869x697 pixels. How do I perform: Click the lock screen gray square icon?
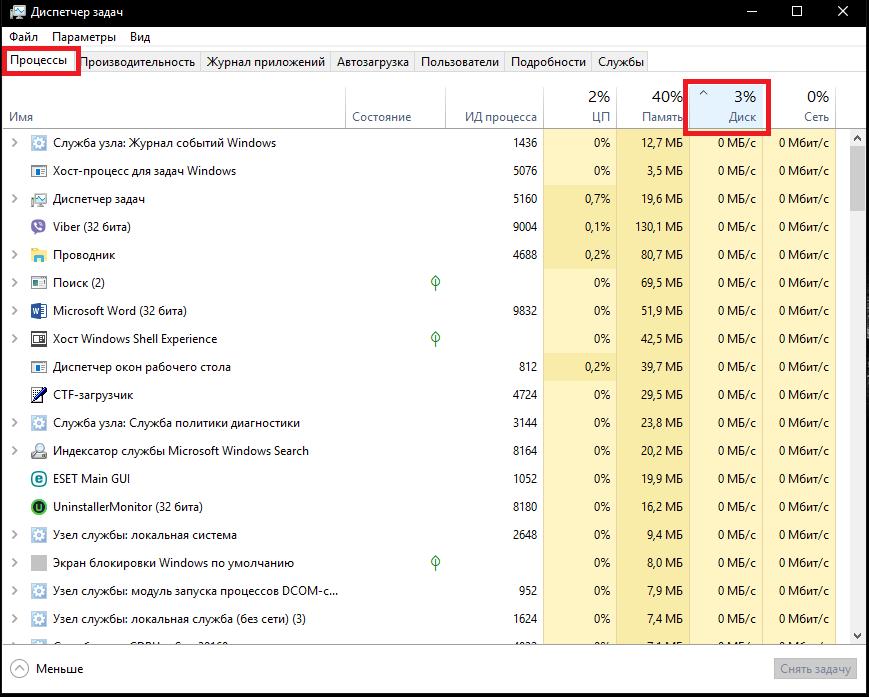(38, 563)
